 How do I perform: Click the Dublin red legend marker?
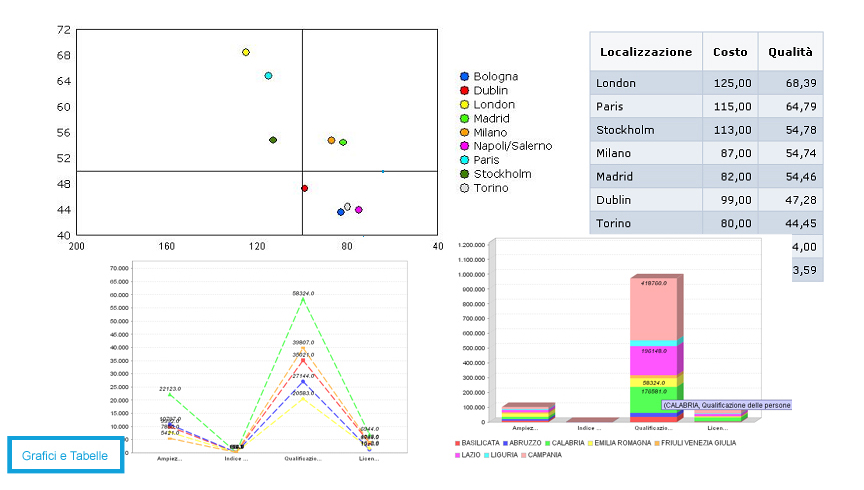[x=464, y=91]
